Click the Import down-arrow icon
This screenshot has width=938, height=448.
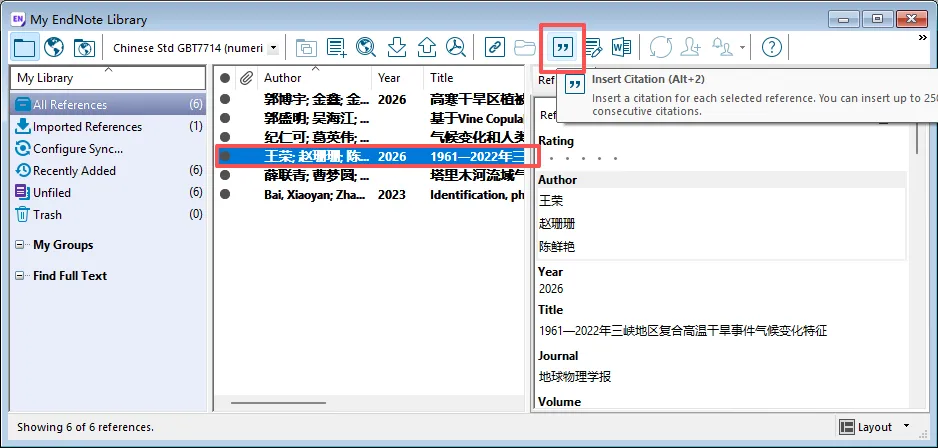[x=397, y=47]
